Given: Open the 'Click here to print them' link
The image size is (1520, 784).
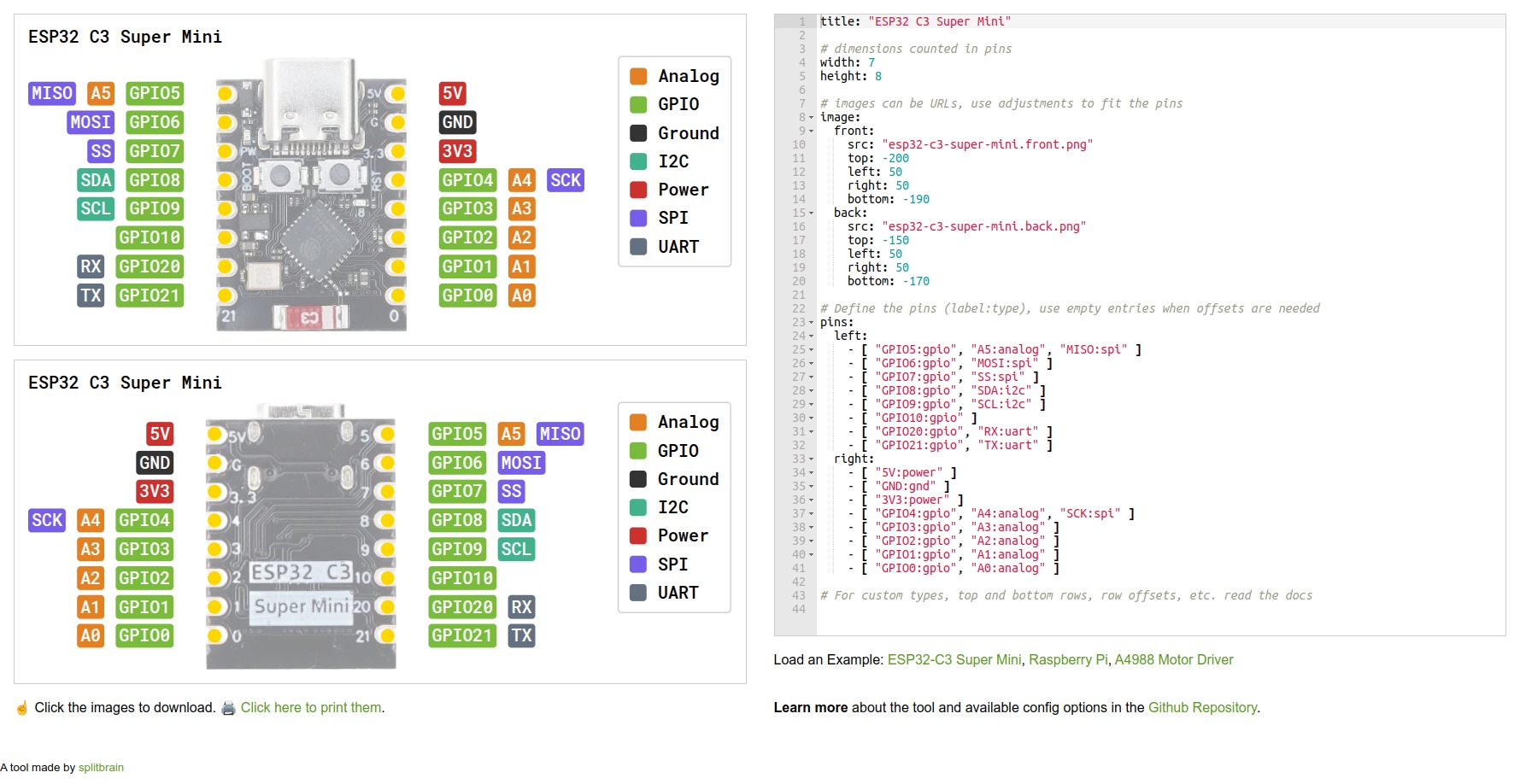Looking at the screenshot, I should click(311, 708).
